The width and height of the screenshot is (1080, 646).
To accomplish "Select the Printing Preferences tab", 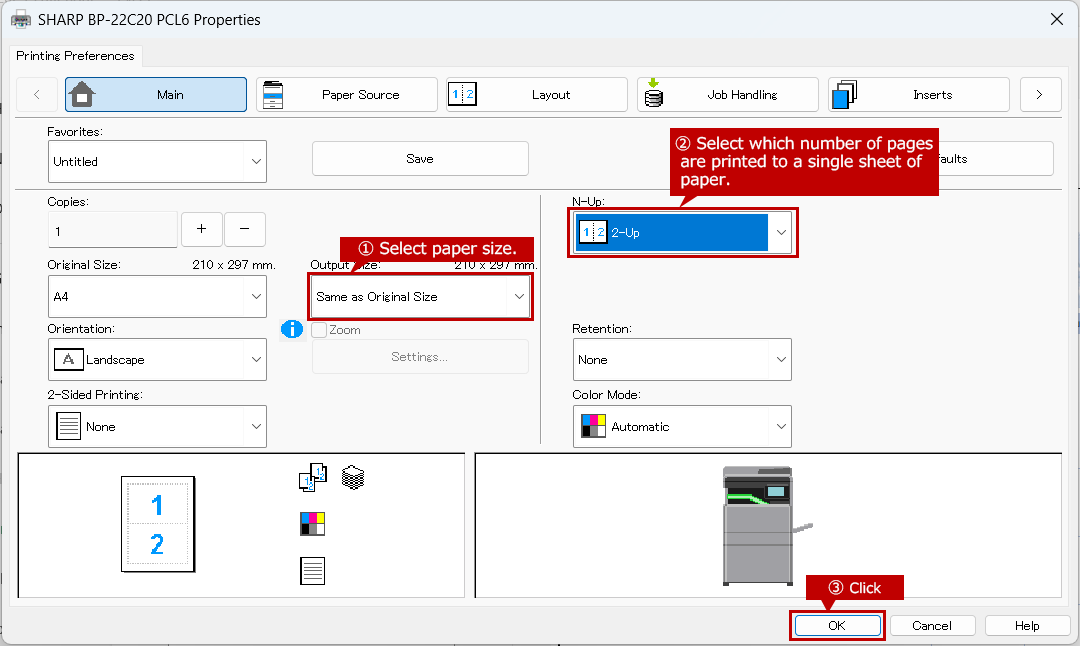I will coord(75,56).
